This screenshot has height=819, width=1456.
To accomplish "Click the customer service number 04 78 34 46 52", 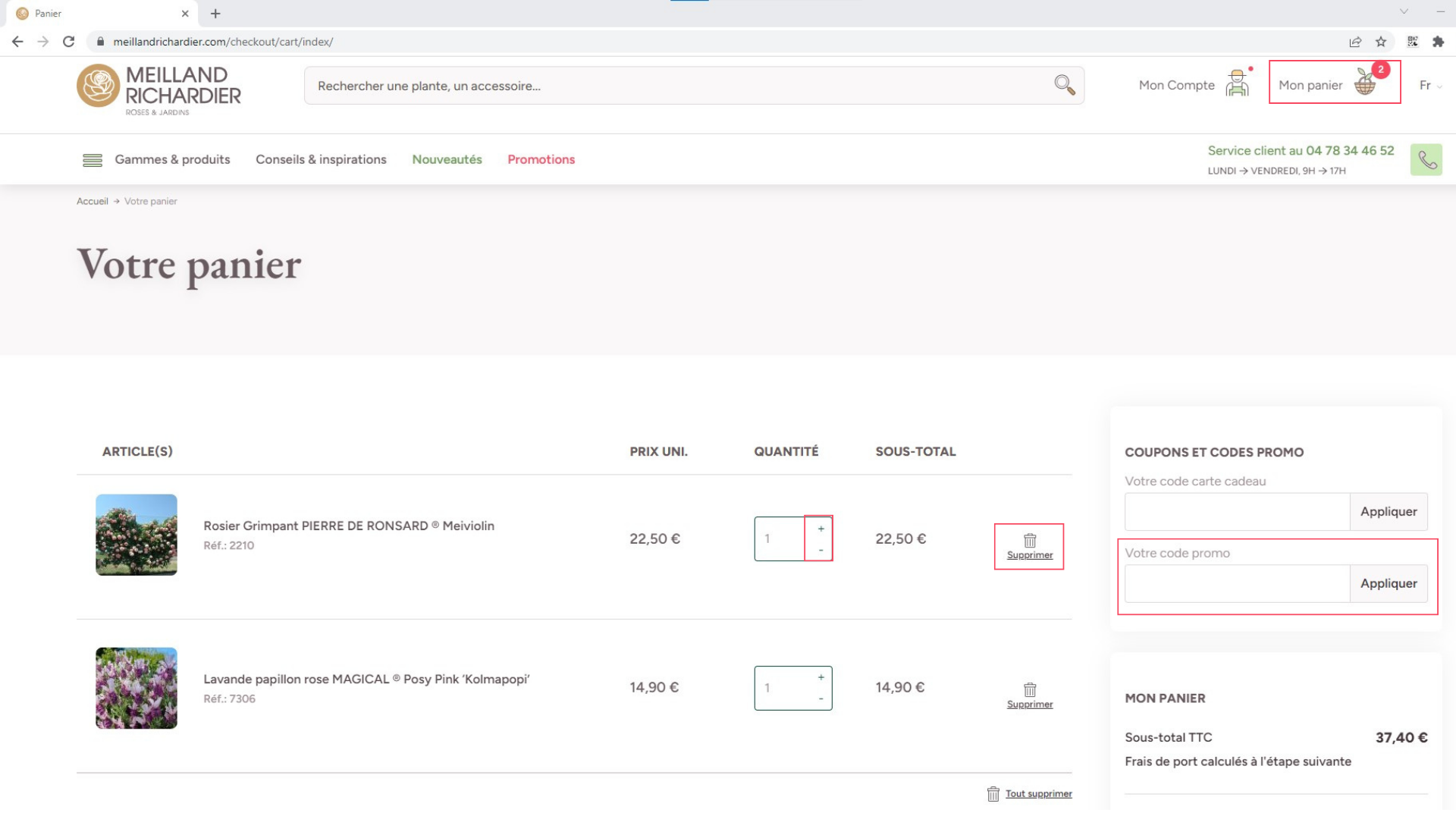I will point(1350,151).
